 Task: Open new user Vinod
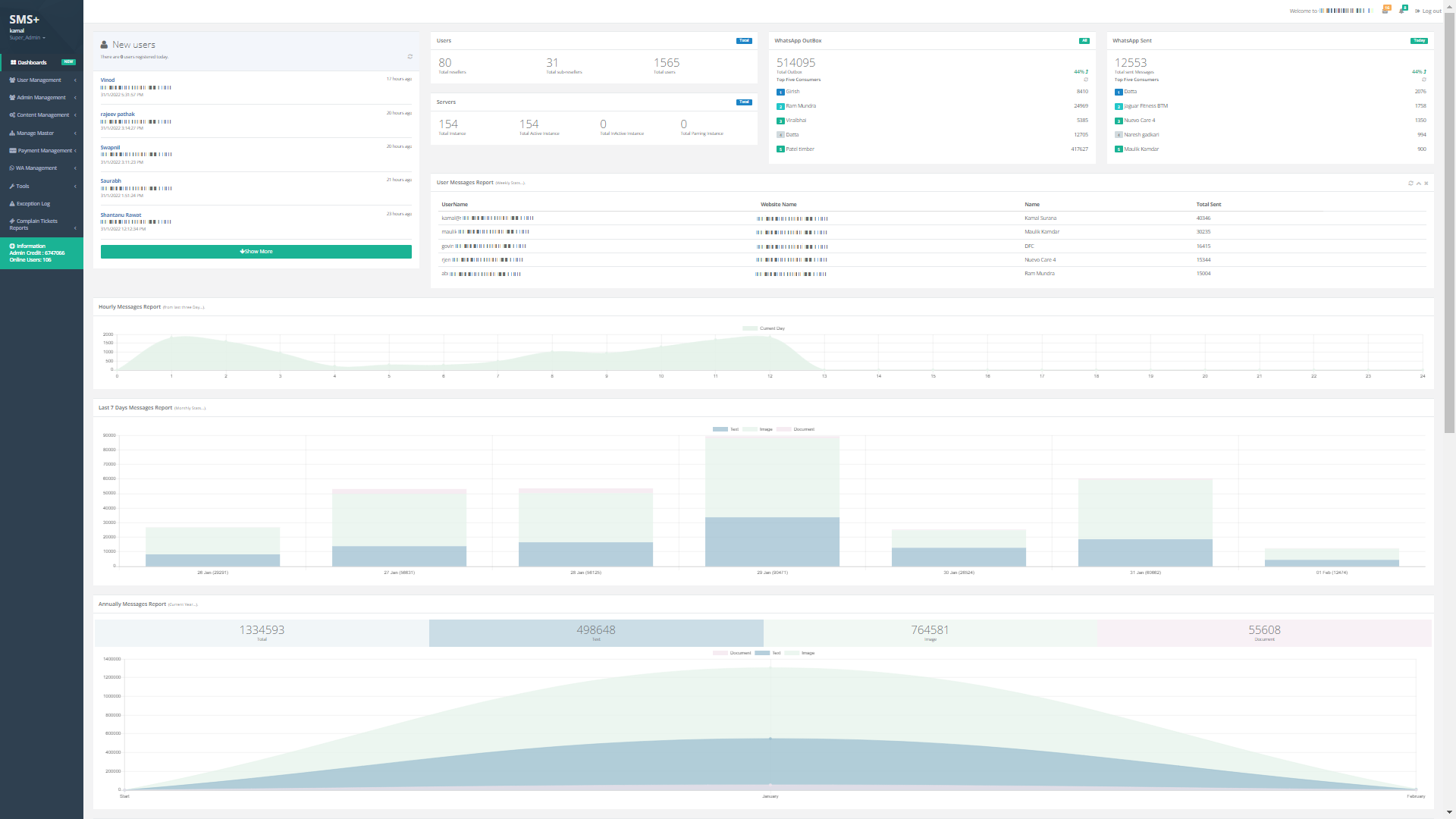108,80
